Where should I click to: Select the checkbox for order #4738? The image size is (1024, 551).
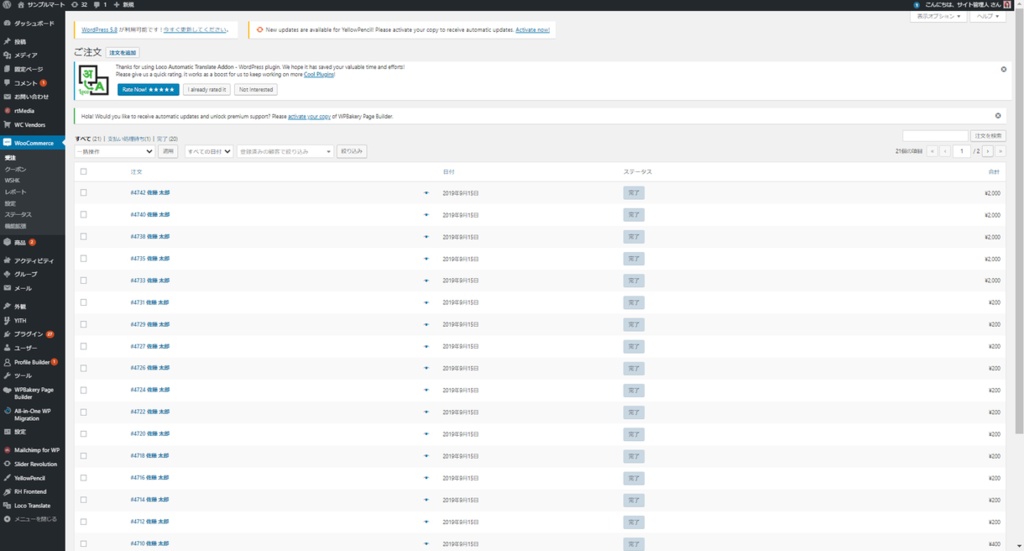[84, 237]
